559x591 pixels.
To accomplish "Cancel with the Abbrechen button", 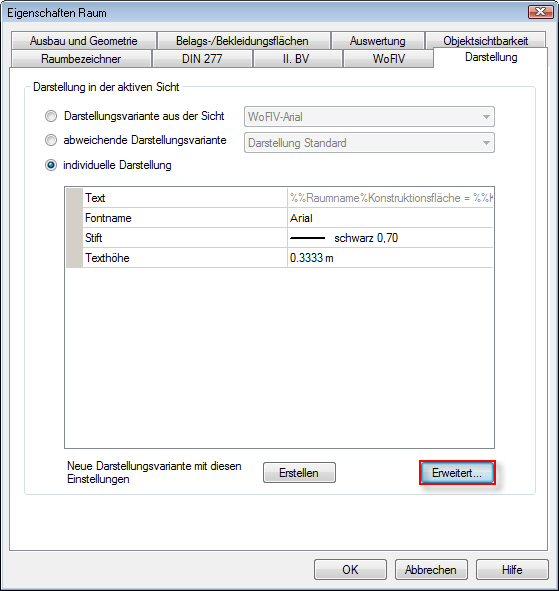I will (431, 570).
